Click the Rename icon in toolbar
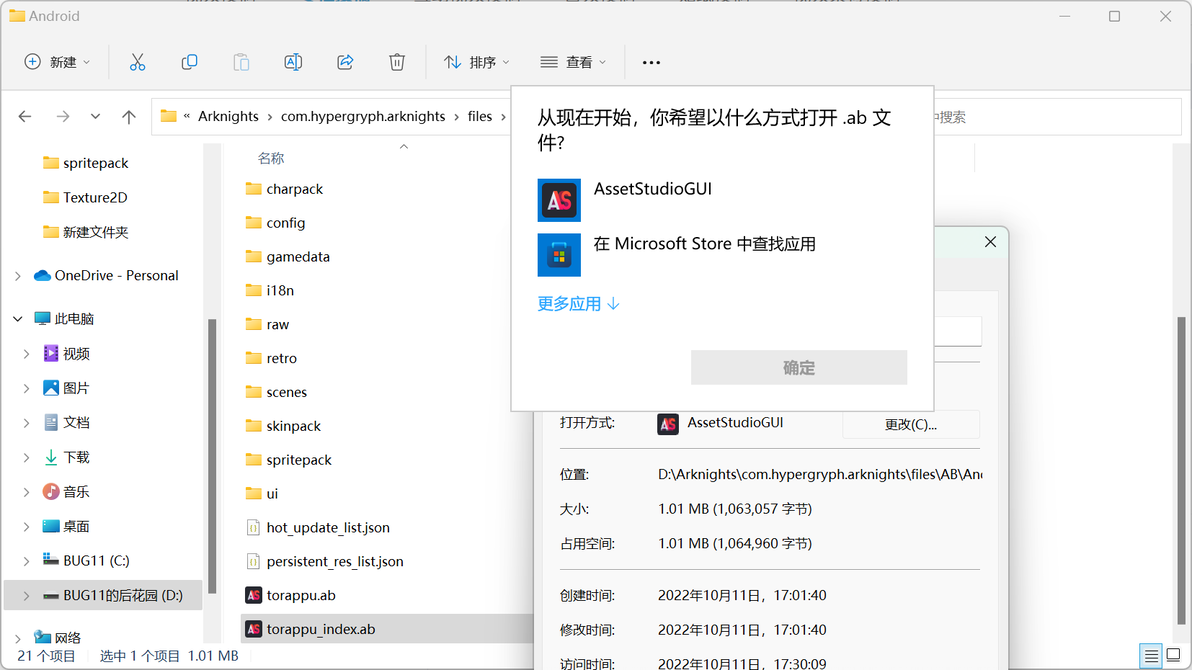Viewport: 1192px width, 670px height. click(293, 62)
